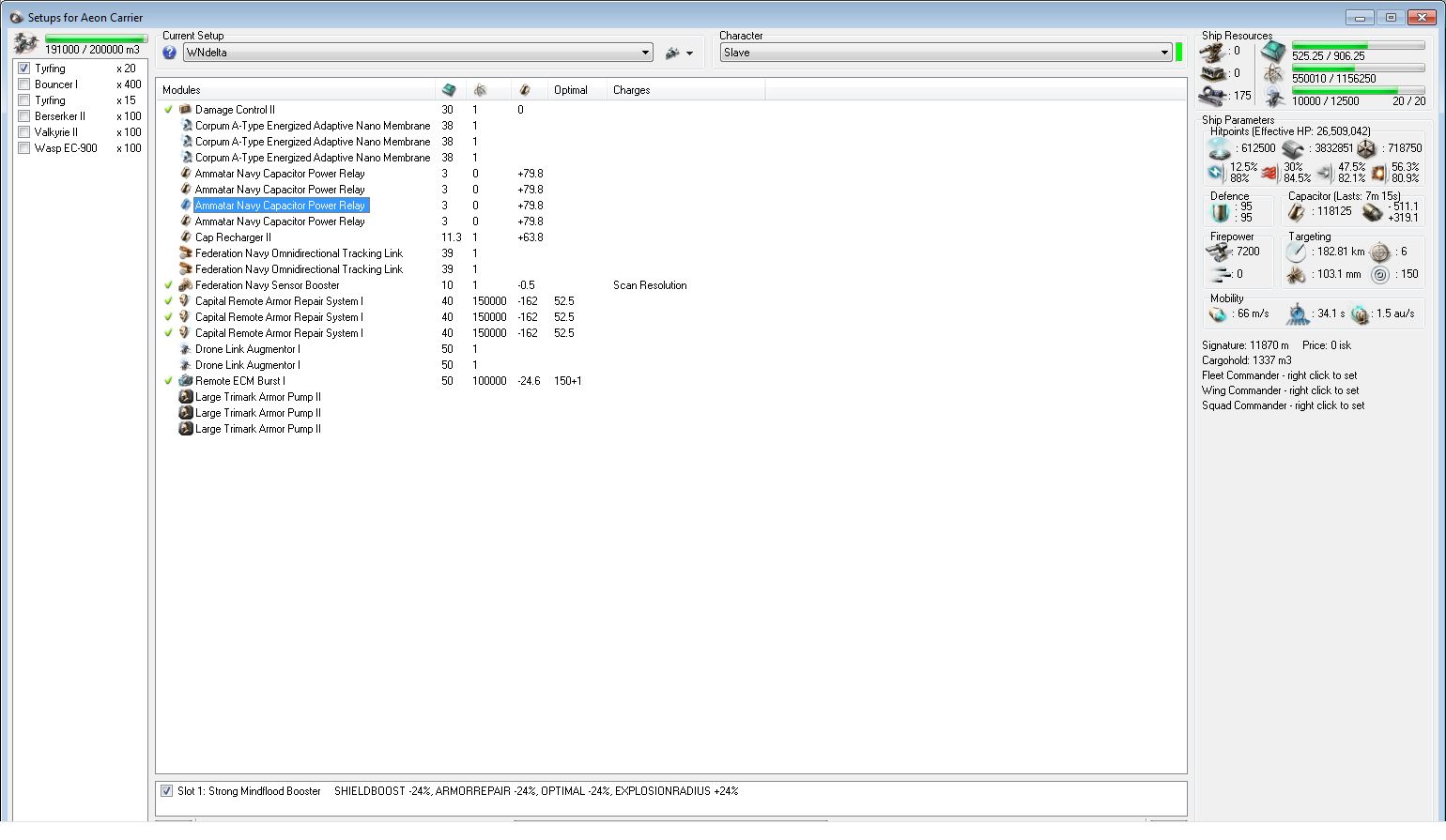
Task: Select the Federation Navy Sensor Booster row name
Action: click(268, 285)
